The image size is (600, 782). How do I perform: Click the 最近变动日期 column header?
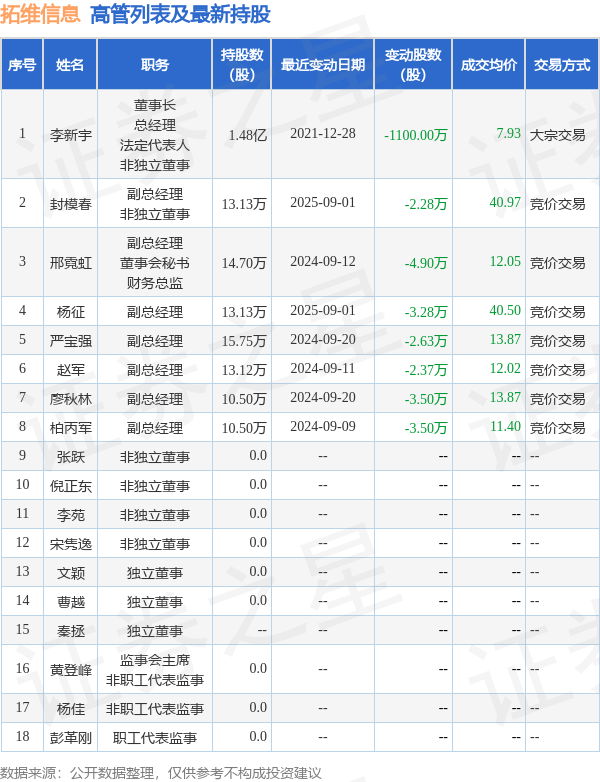(x=323, y=65)
